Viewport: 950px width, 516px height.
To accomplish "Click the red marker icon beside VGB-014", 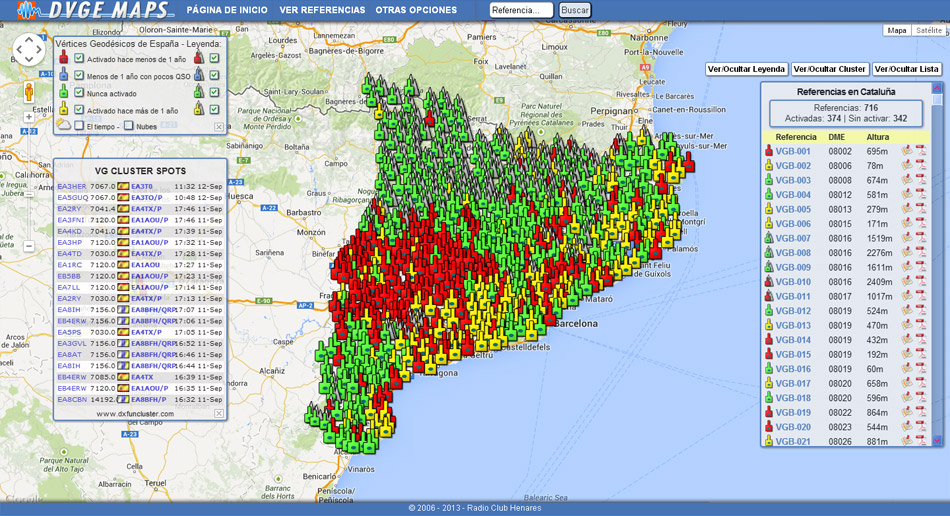I will coord(769,340).
